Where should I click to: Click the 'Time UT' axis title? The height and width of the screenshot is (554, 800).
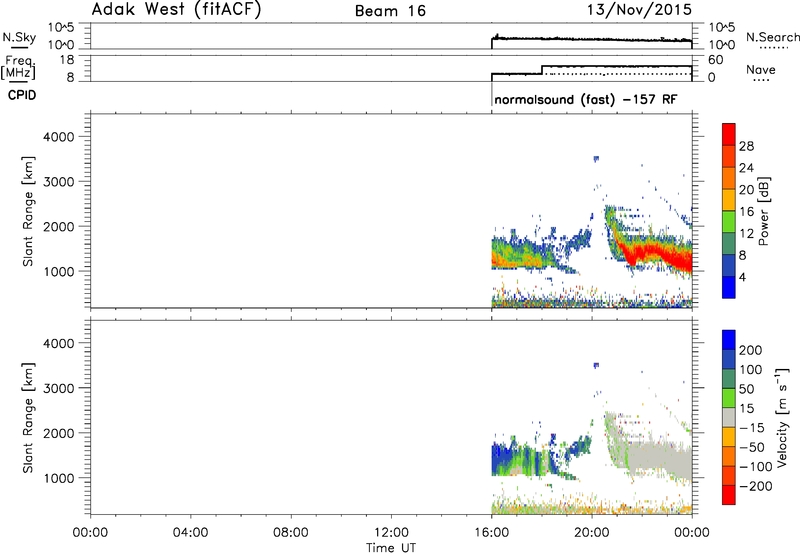pos(391,548)
